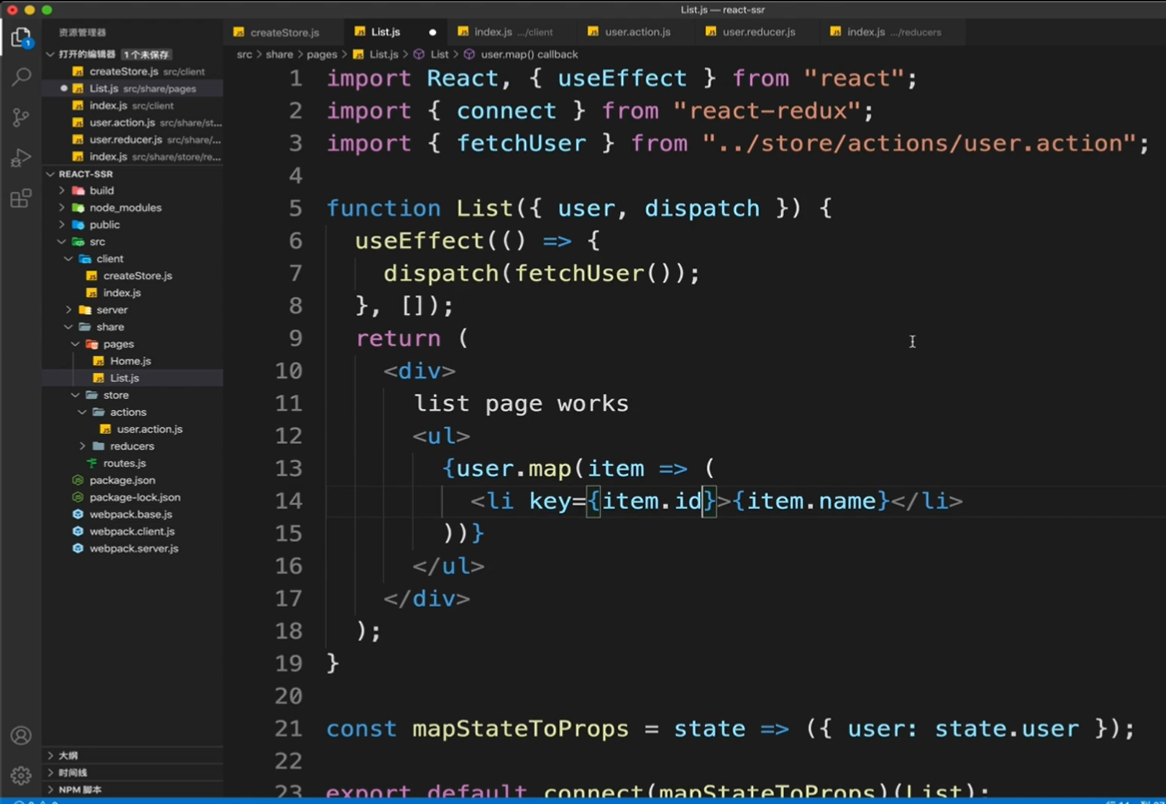Open the Source Control view icon
This screenshot has height=804, width=1166.
click(x=21, y=117)
